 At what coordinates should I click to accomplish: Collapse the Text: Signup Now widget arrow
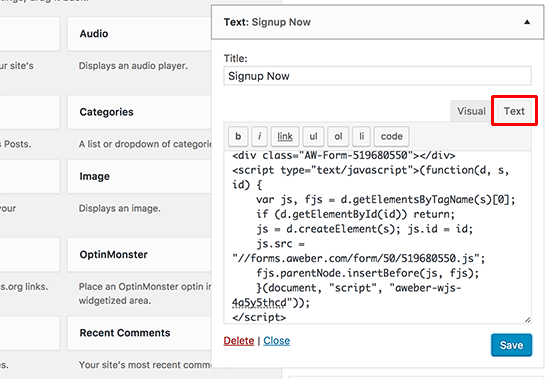click(527, 22)
